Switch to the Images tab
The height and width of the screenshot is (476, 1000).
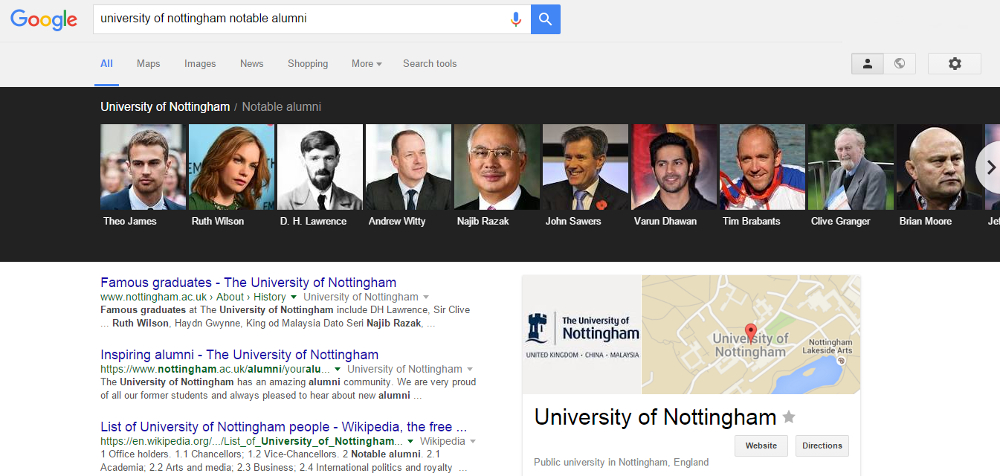(x=200, y=64)
